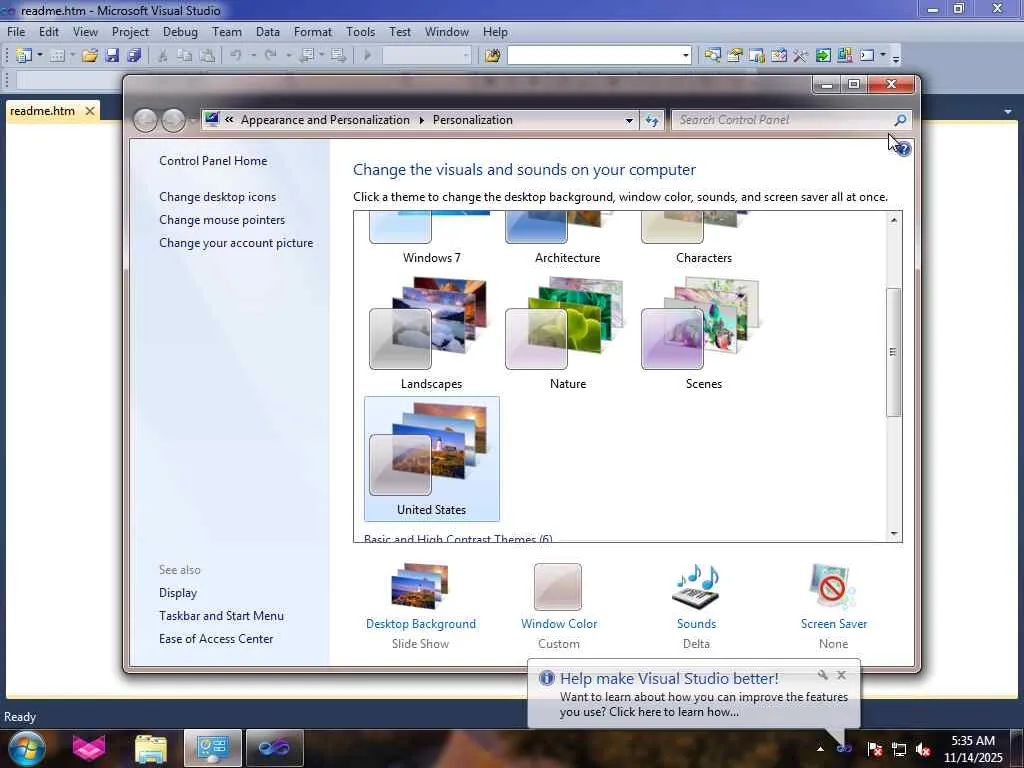Open the Tools menu
Image resolution: width=1024 pixels, height=768 pixels.
(x=360, y=31)
